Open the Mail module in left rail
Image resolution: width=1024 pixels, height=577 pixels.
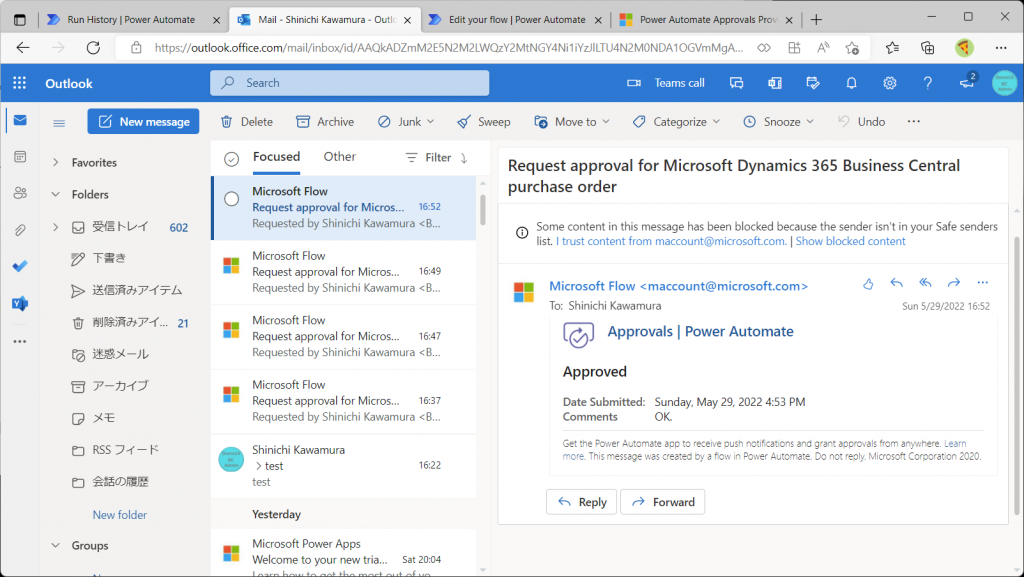20,121
